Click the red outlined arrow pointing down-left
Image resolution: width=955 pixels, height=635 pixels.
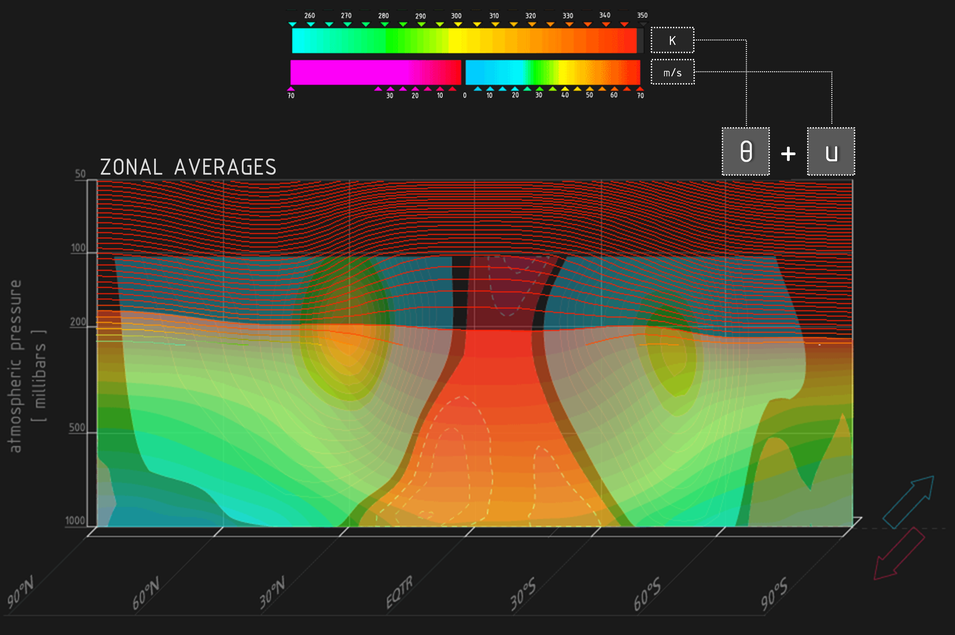pyautogui.click(x=898, y=554)
